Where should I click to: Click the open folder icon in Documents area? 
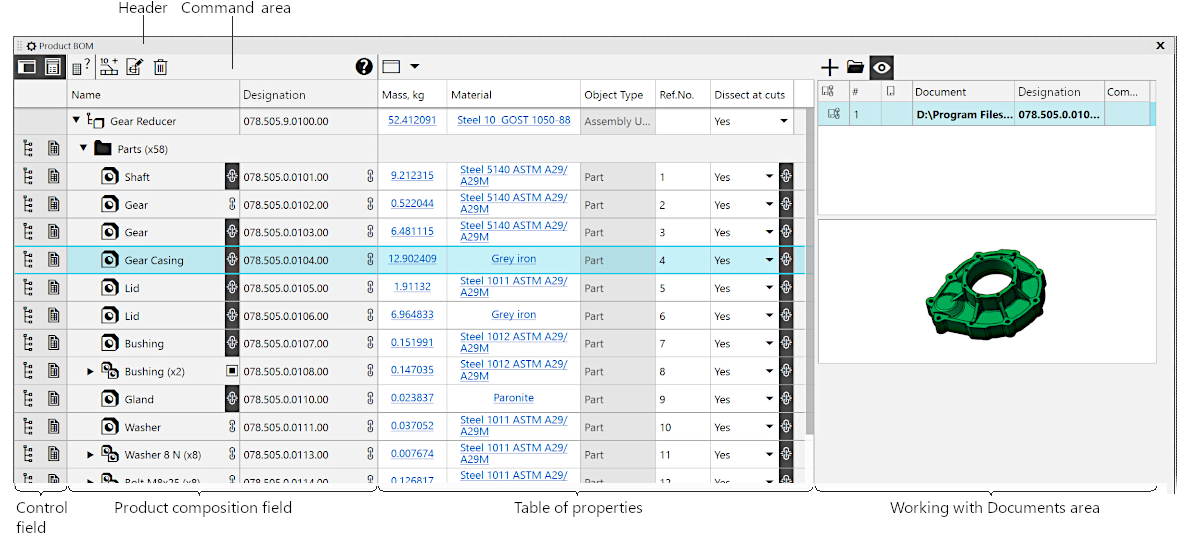tap(855, 68)
